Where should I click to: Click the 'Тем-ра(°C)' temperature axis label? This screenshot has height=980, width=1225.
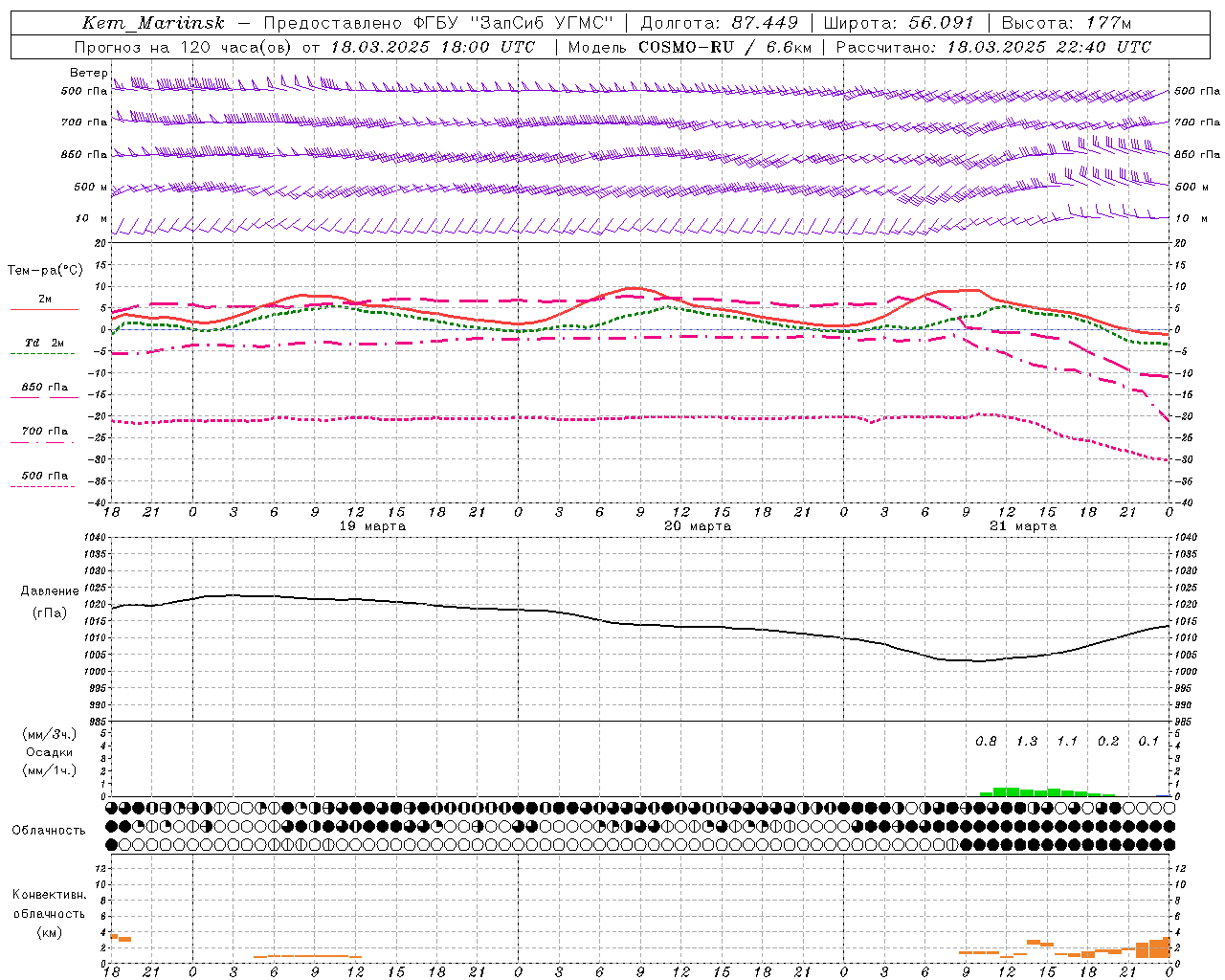tap(46, 271)
